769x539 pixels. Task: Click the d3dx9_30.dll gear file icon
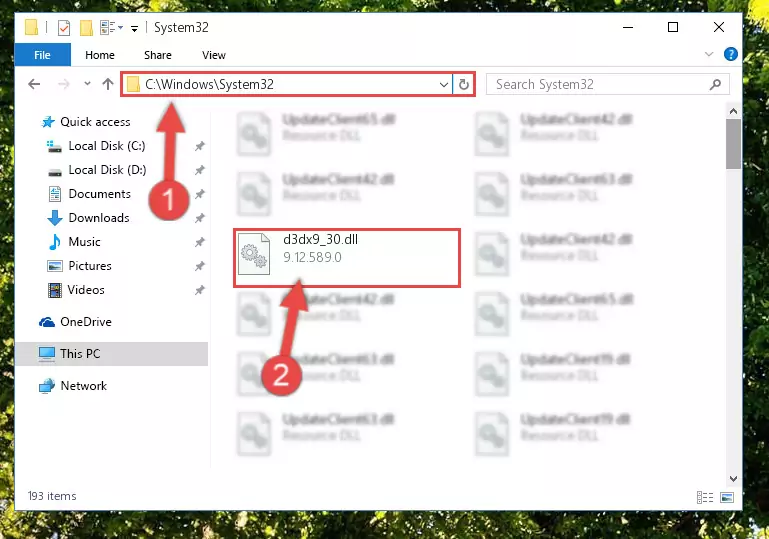(254, 254)
